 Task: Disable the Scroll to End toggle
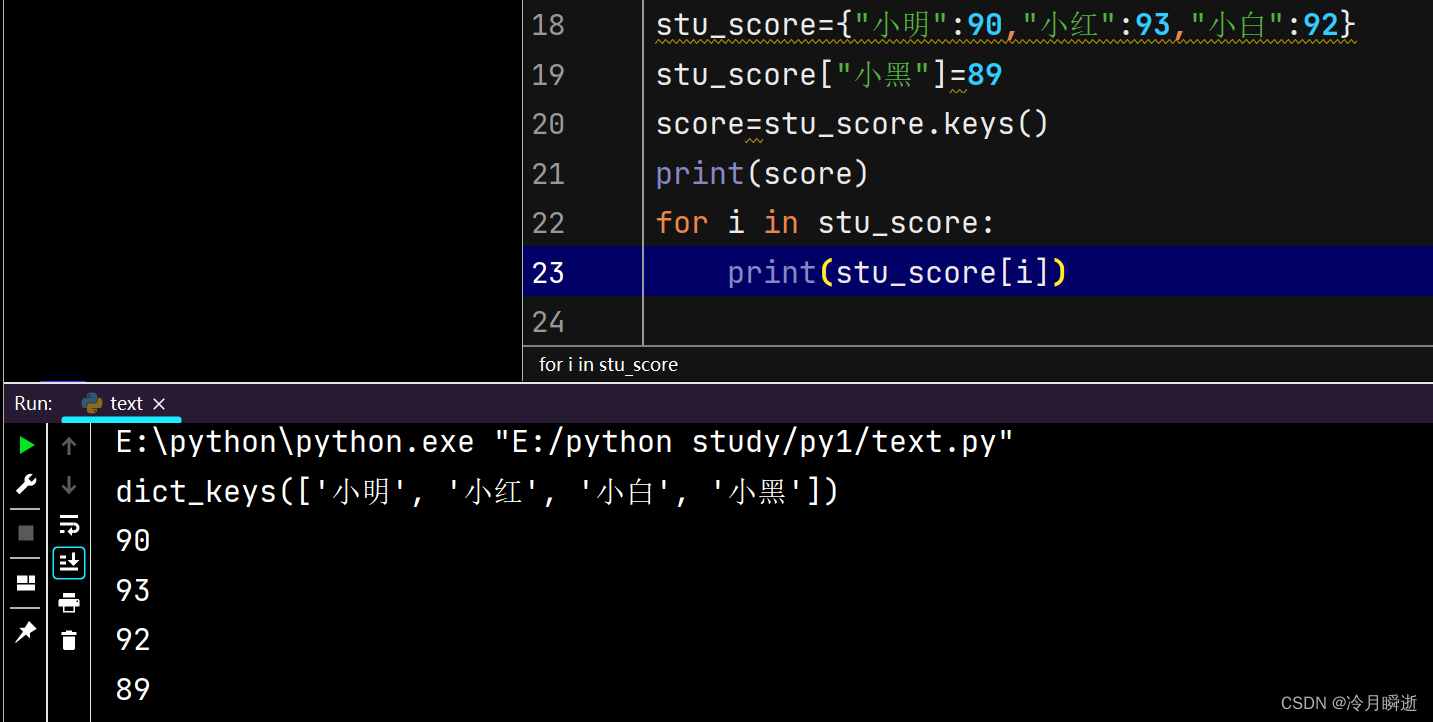(68, 562)
